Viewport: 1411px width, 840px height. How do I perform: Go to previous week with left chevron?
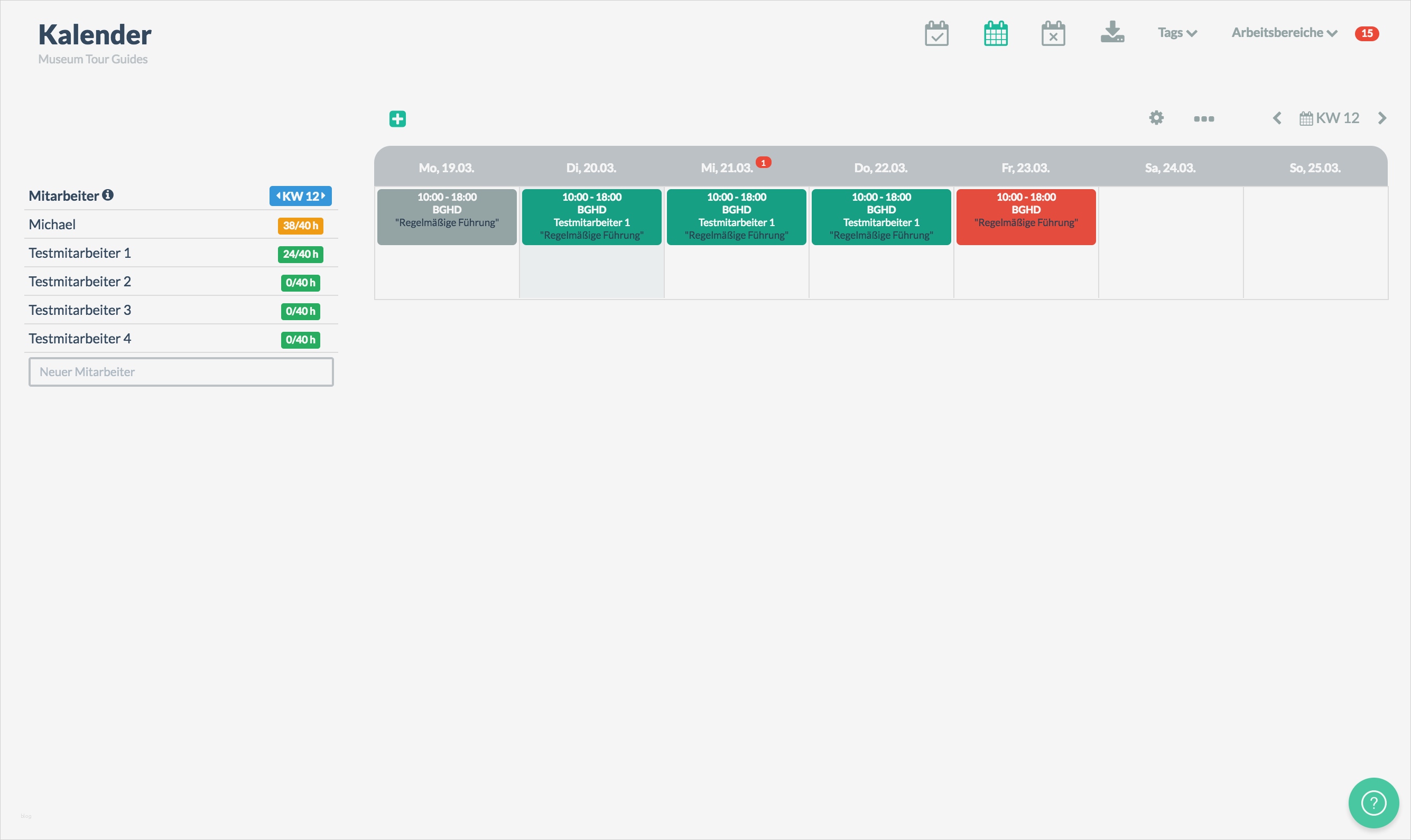(x=1277, y=118)
